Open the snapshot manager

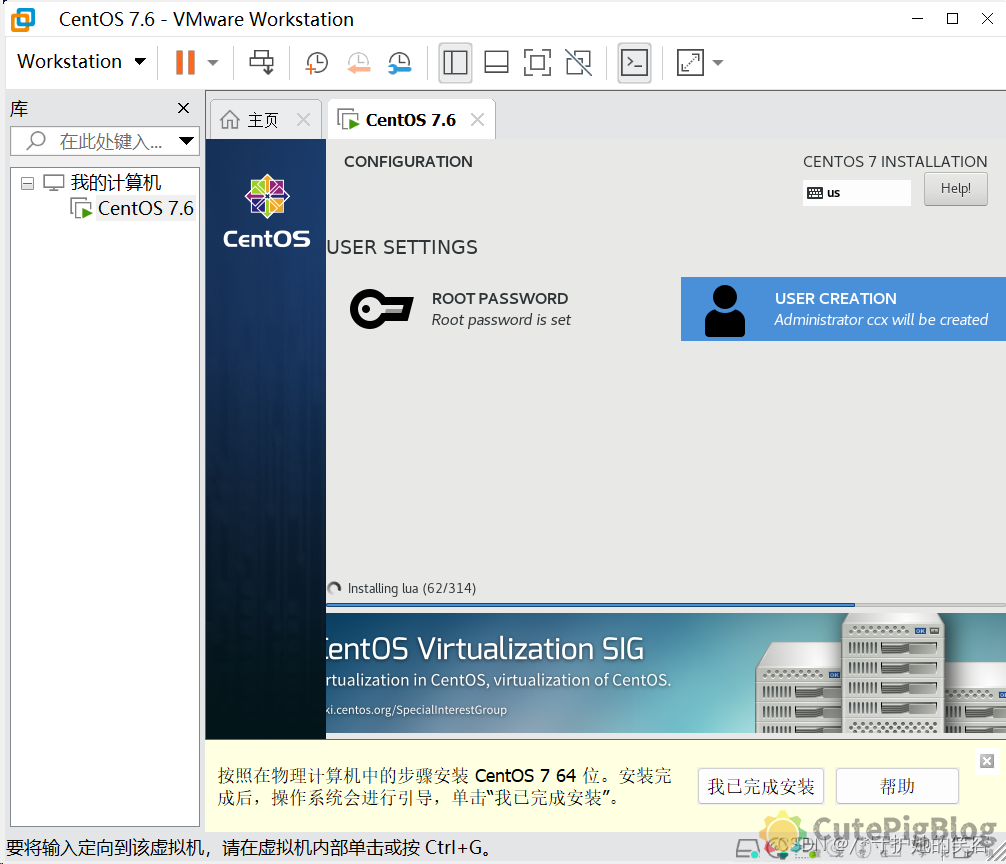399,62
